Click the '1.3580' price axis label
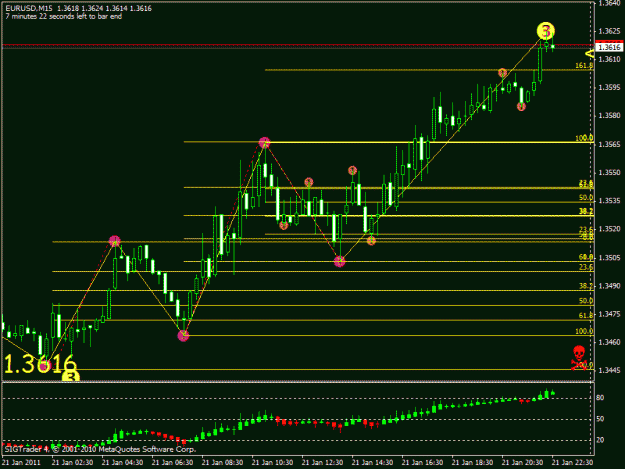The width and height of the screenshot is (625, 469). tap(610, 116)
